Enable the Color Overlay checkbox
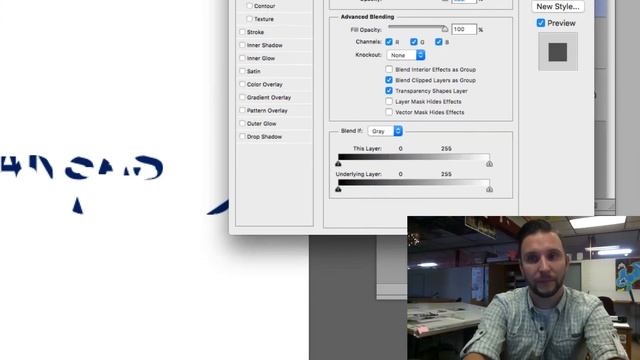Screen dimensions: 640x360 tap(242, 84)
